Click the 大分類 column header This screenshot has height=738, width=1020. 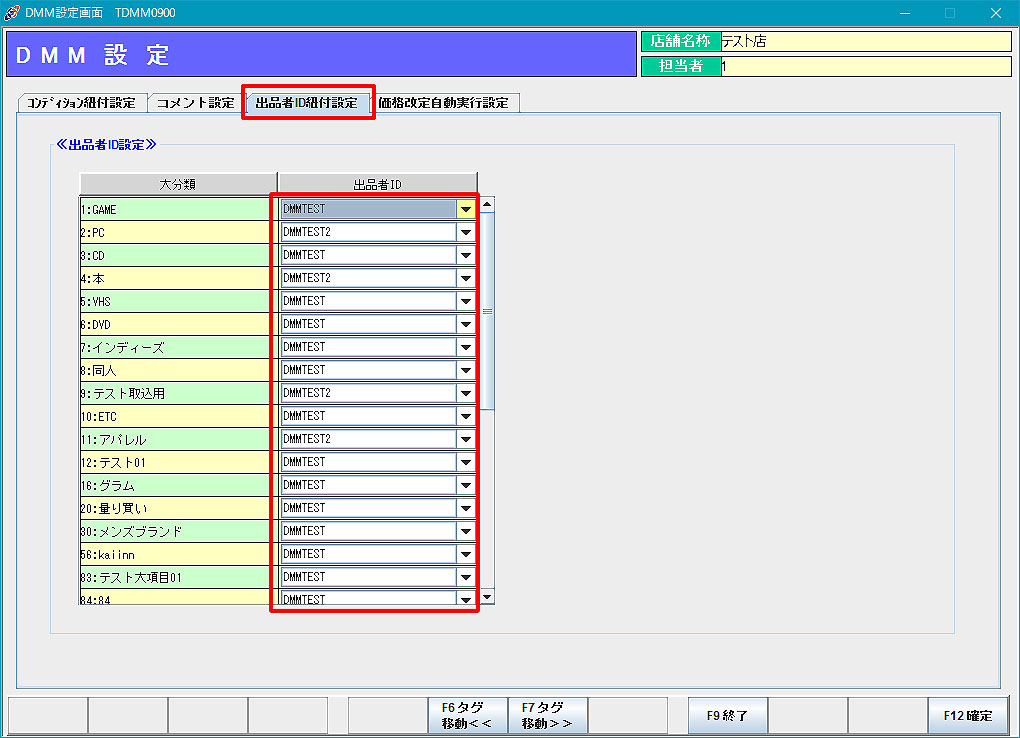178,184
